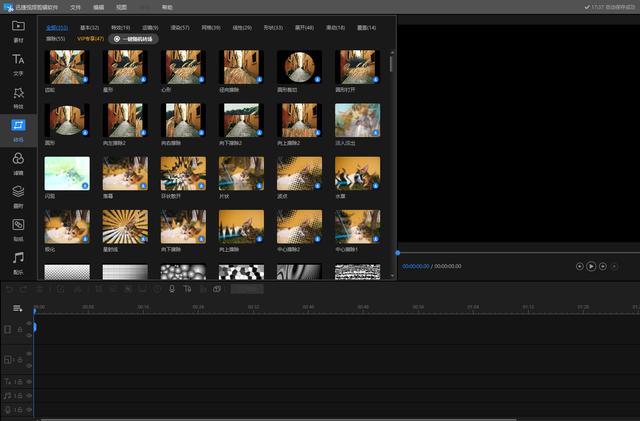
Task: Click the microphone voiceover toolbar icon
Action: (172, 289)
